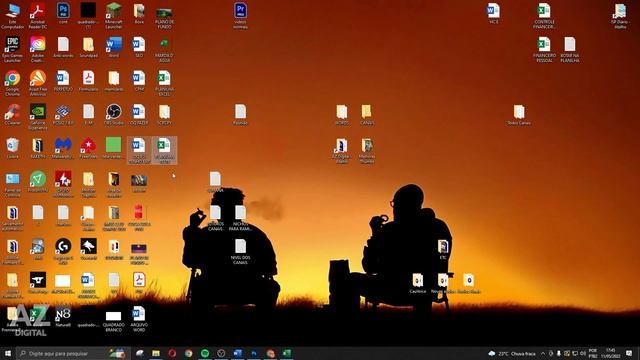640x360 pixels.
Task: Open the taskbar clock and calendar
Action: 611,353
